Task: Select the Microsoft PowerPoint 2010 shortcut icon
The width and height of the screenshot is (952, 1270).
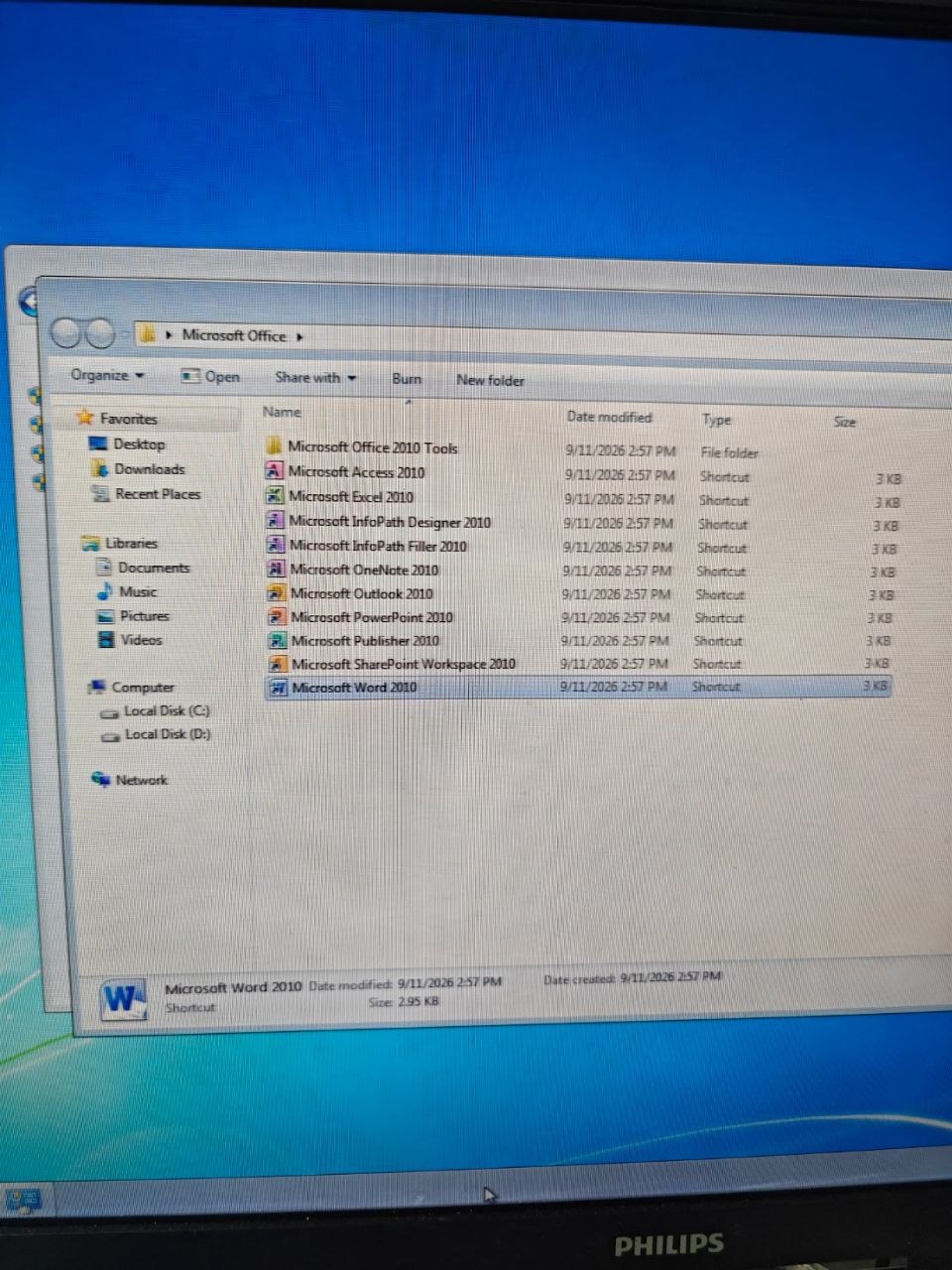Action: click(x=278, y=617)
